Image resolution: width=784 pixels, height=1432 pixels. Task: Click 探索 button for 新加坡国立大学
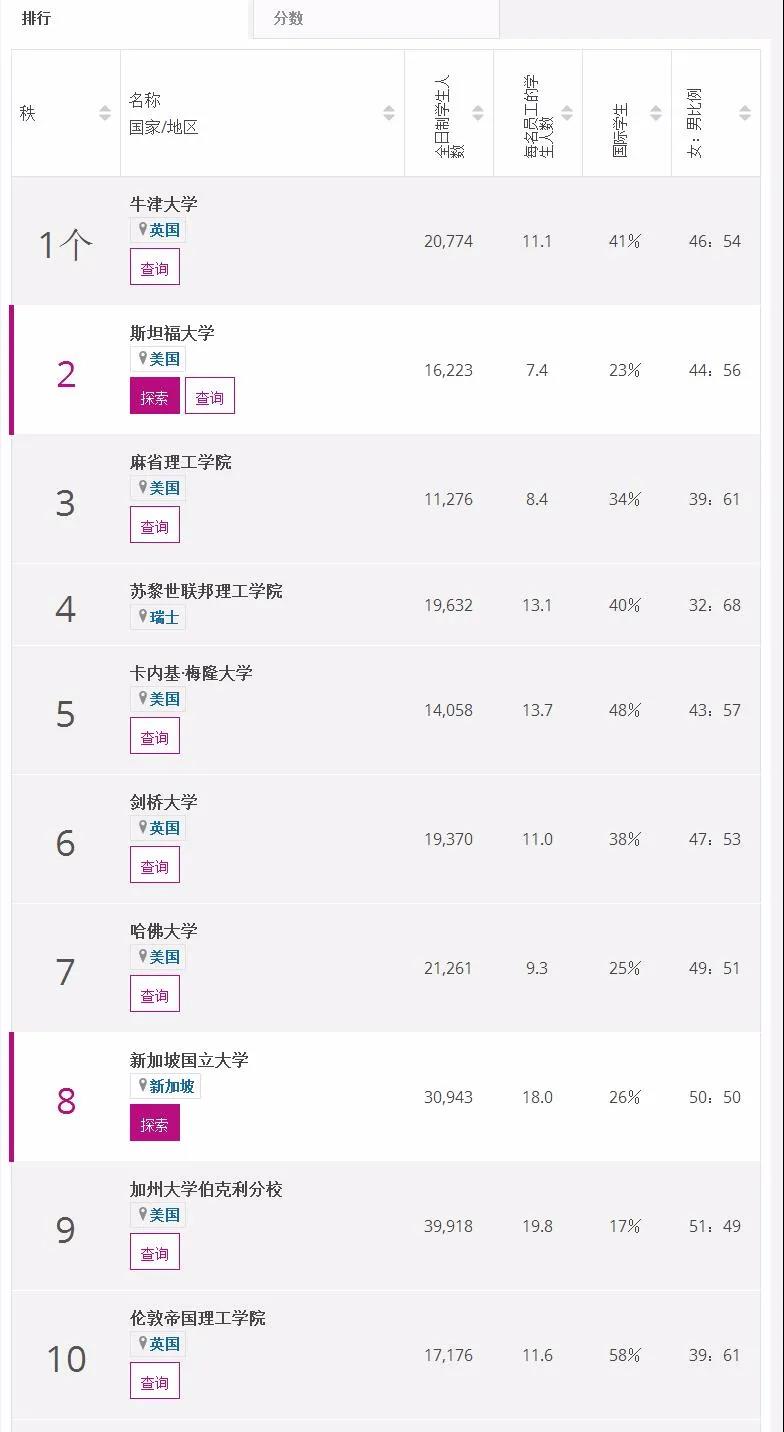[x=155, y=1123]
